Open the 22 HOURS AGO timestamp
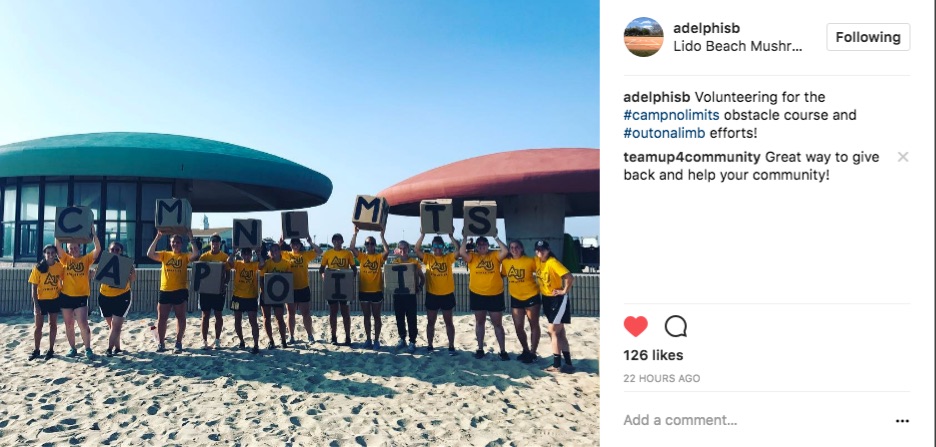The width and height of the screenshot is (936, 447). coord(661,378)
